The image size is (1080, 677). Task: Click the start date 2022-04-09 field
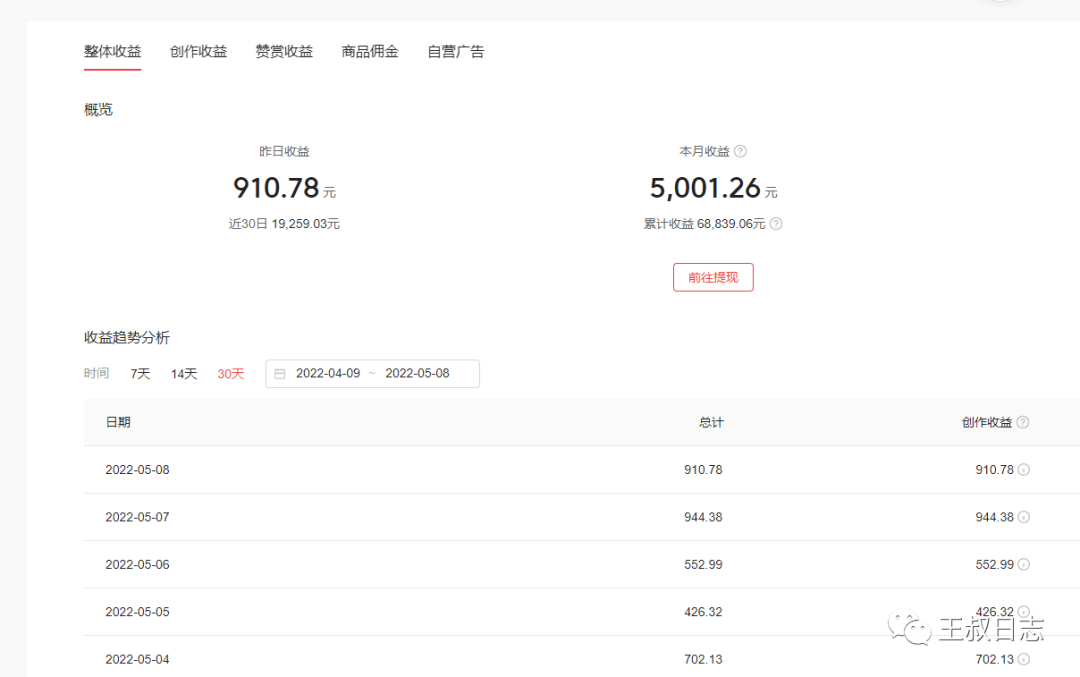point(328,373)
